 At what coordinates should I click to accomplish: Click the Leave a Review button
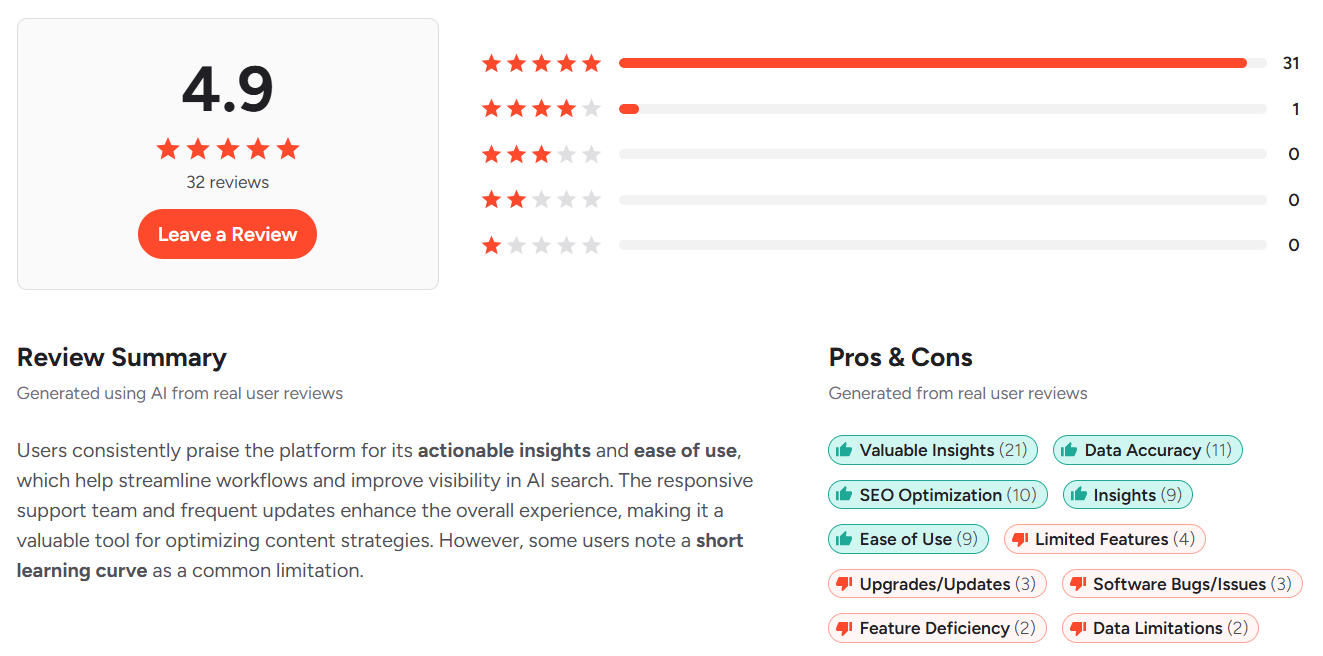(x=227, y=233)
